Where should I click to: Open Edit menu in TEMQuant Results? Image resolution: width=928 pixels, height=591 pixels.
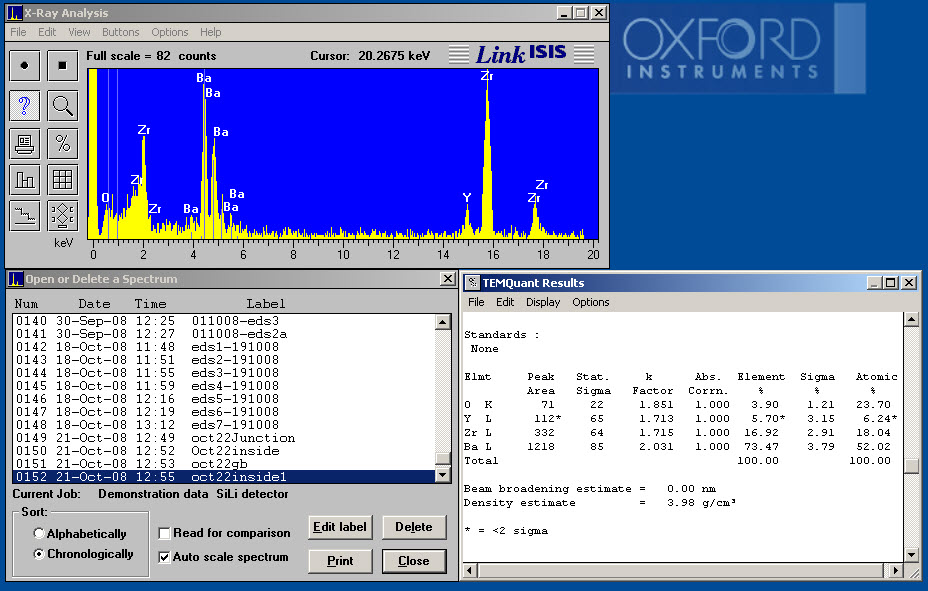pyautogui.click(x=505, y=302)
